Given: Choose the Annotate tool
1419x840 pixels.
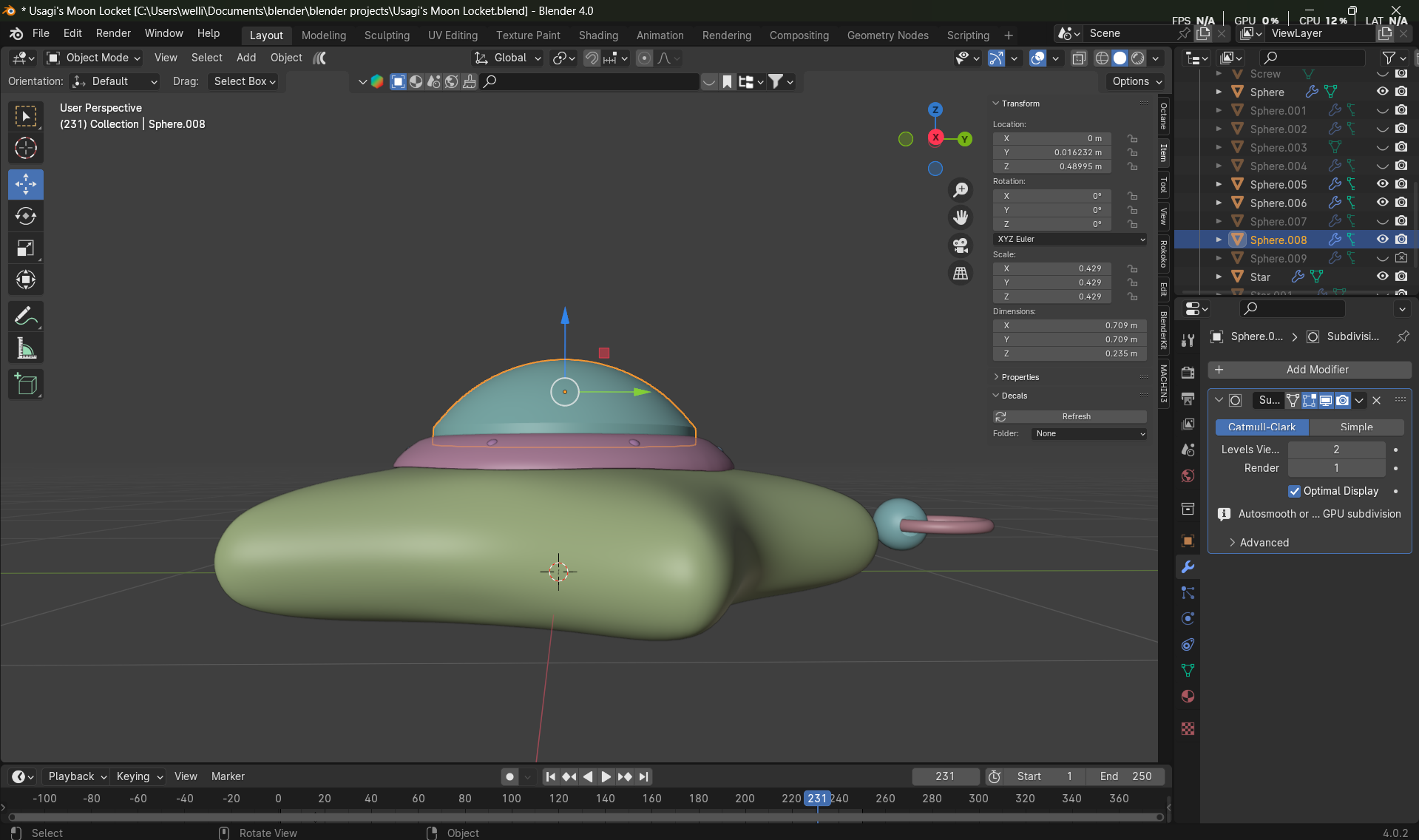Looking at the screenshot, I should point(26,316).
